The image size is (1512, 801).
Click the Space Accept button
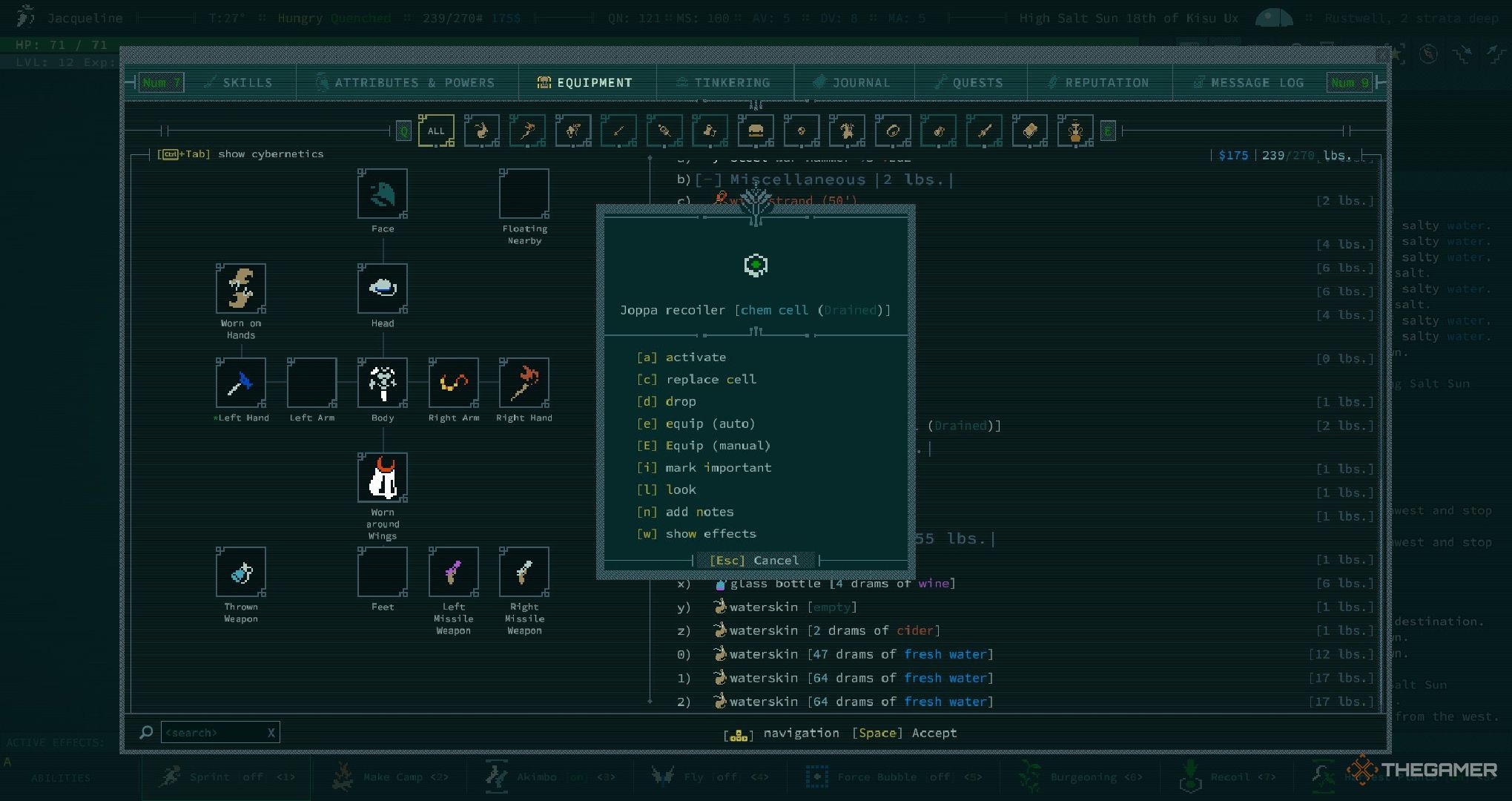[905, 733]
